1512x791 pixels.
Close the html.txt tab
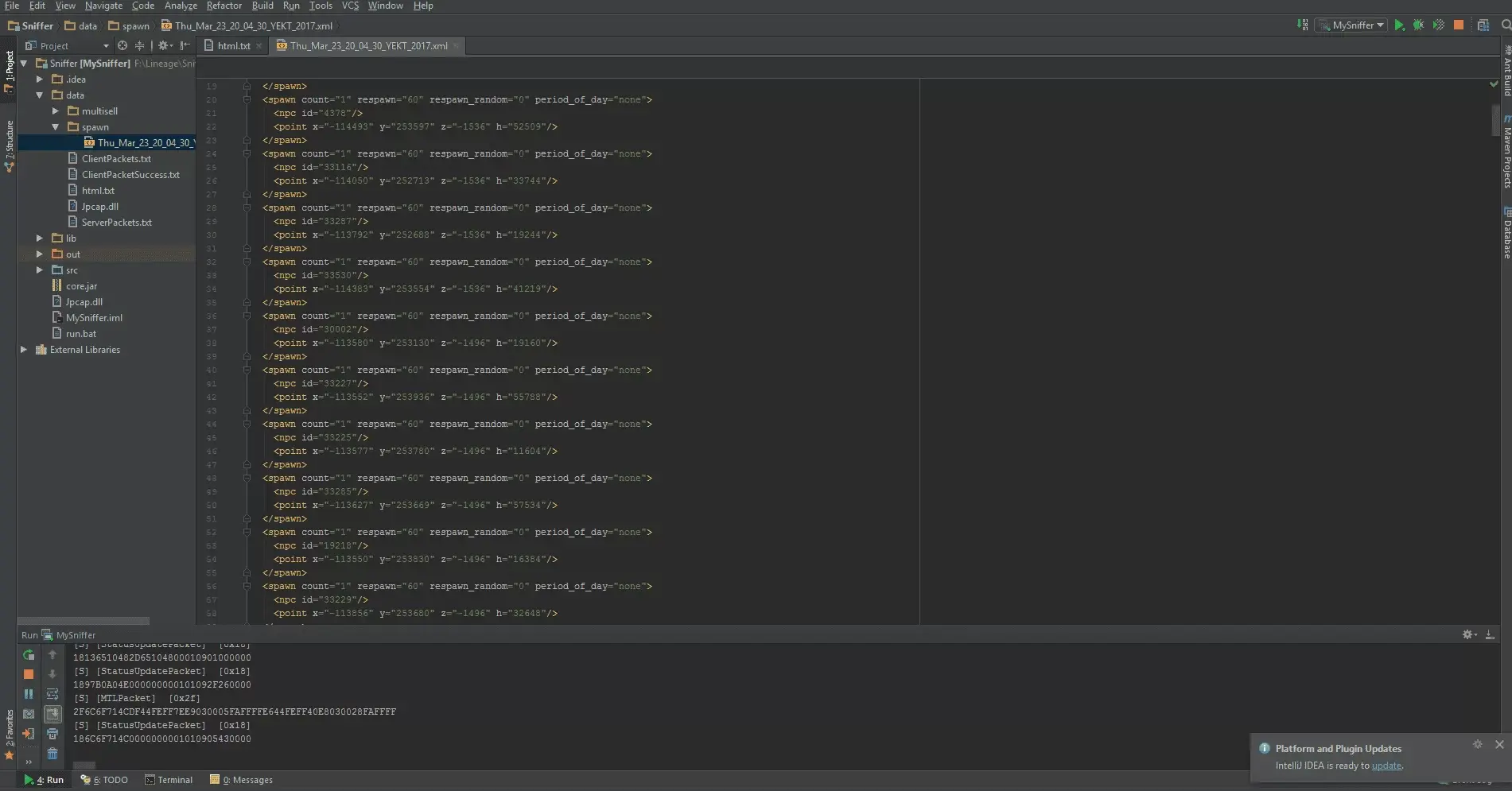pos(258,46)
